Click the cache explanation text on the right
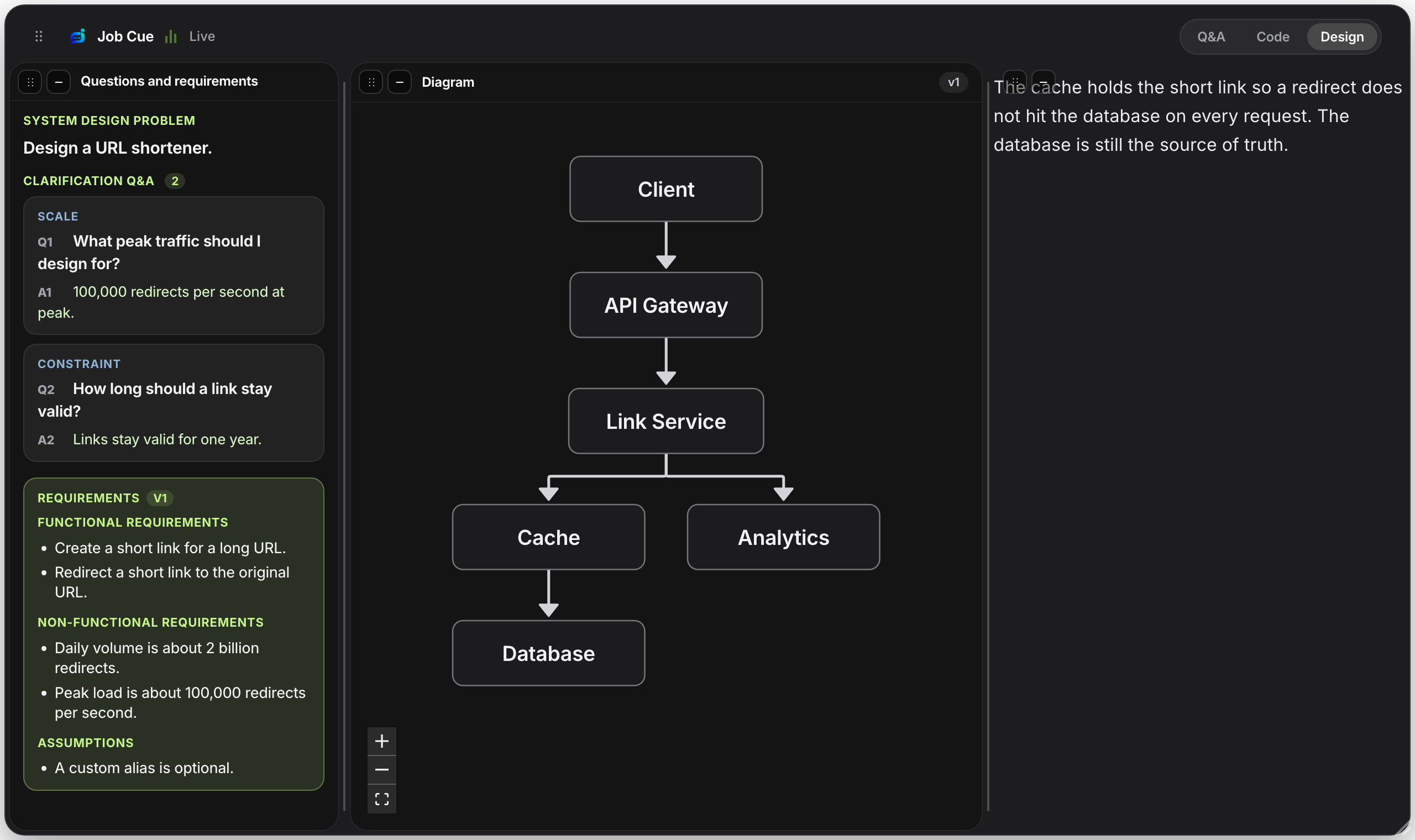This screenshot has width=1415, height=840. [1198, 116]
